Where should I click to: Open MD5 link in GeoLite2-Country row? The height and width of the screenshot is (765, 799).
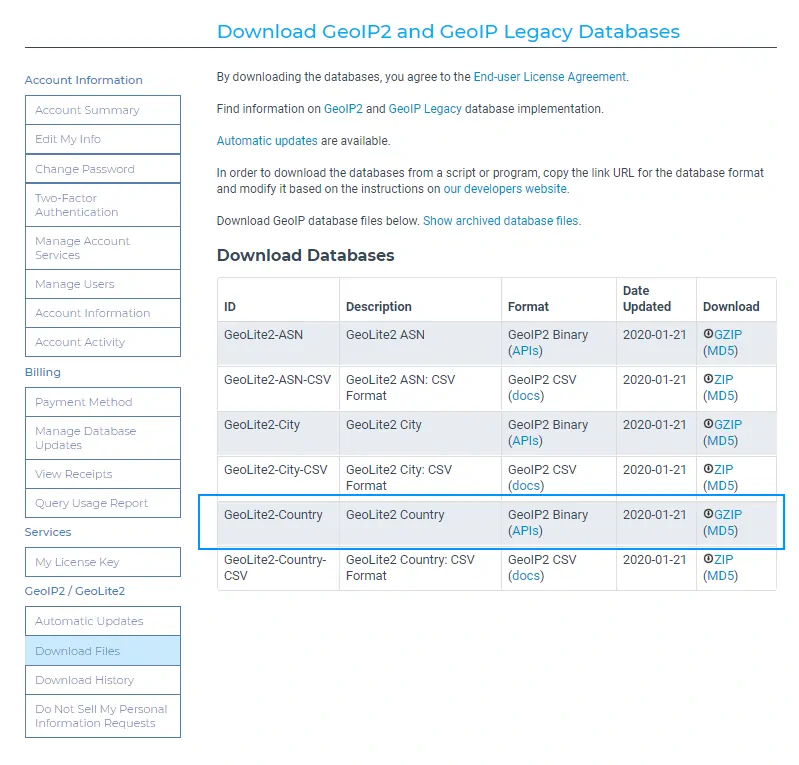720,531
